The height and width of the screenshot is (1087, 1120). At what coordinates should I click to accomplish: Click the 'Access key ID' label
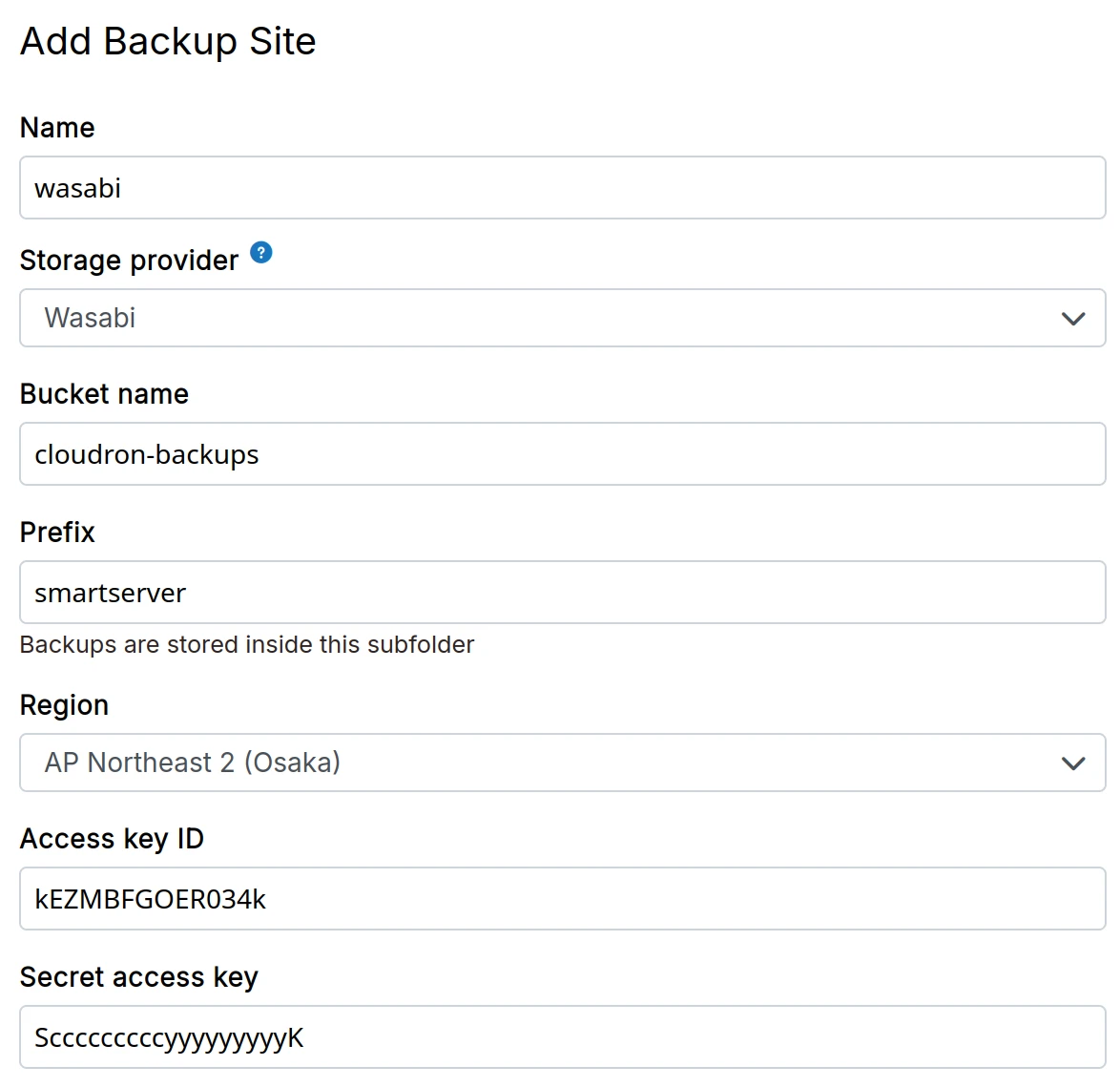click(x=112, y=839)
